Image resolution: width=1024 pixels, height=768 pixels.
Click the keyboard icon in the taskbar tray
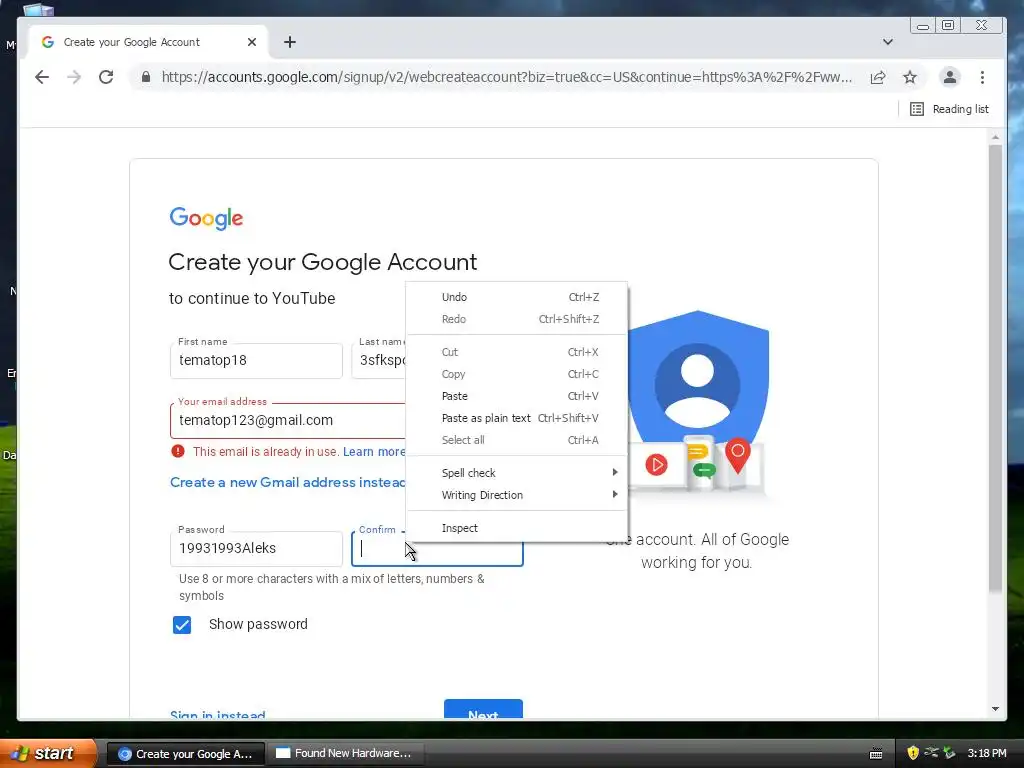[x=876, y=754]
